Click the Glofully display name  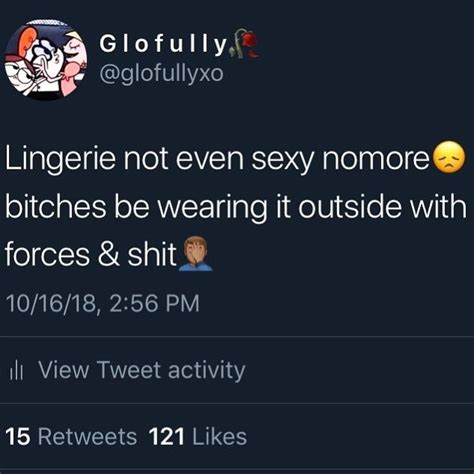(163, 44)
